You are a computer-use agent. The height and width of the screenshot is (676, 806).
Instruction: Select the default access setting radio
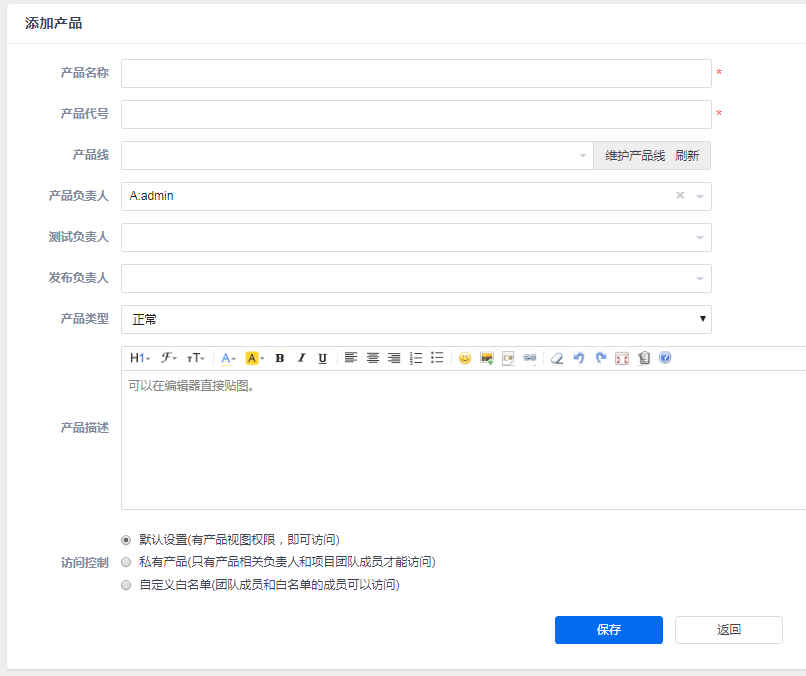[126, 539]
